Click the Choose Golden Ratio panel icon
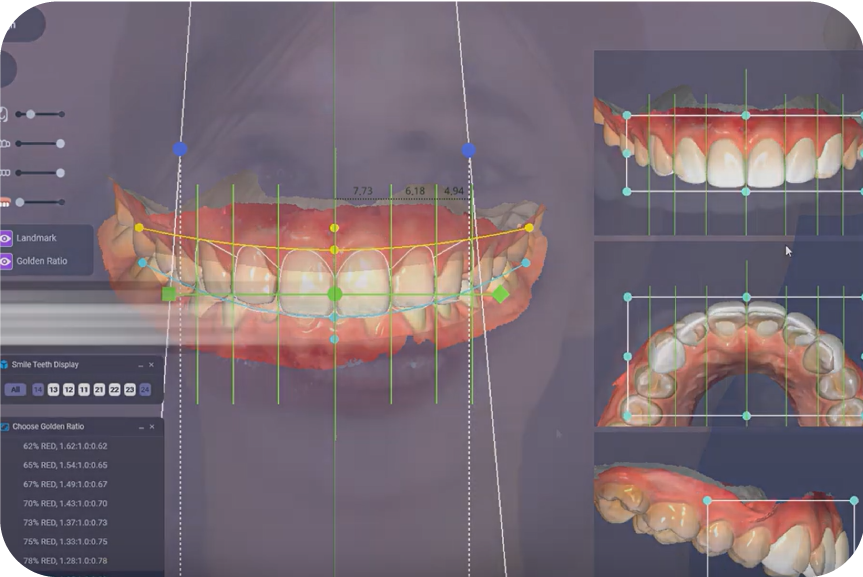863x577 pixels. click(5, 427)
